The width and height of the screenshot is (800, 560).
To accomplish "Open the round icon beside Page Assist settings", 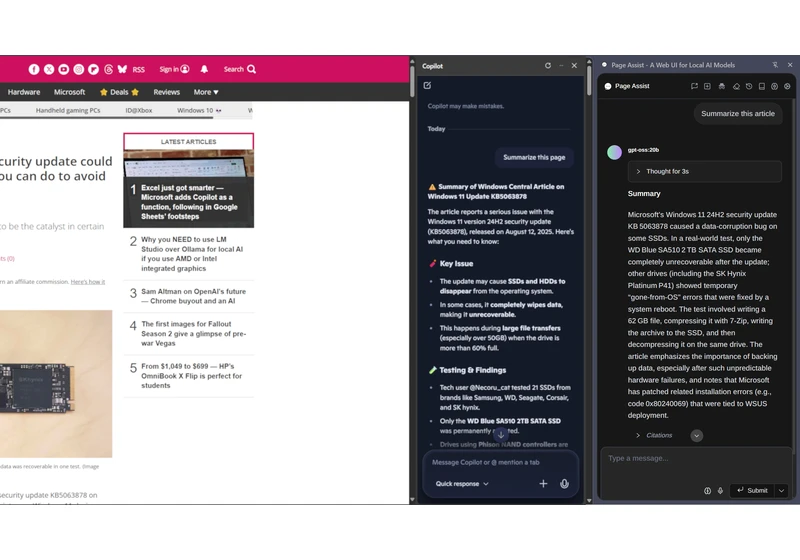I will pos(774,86).
